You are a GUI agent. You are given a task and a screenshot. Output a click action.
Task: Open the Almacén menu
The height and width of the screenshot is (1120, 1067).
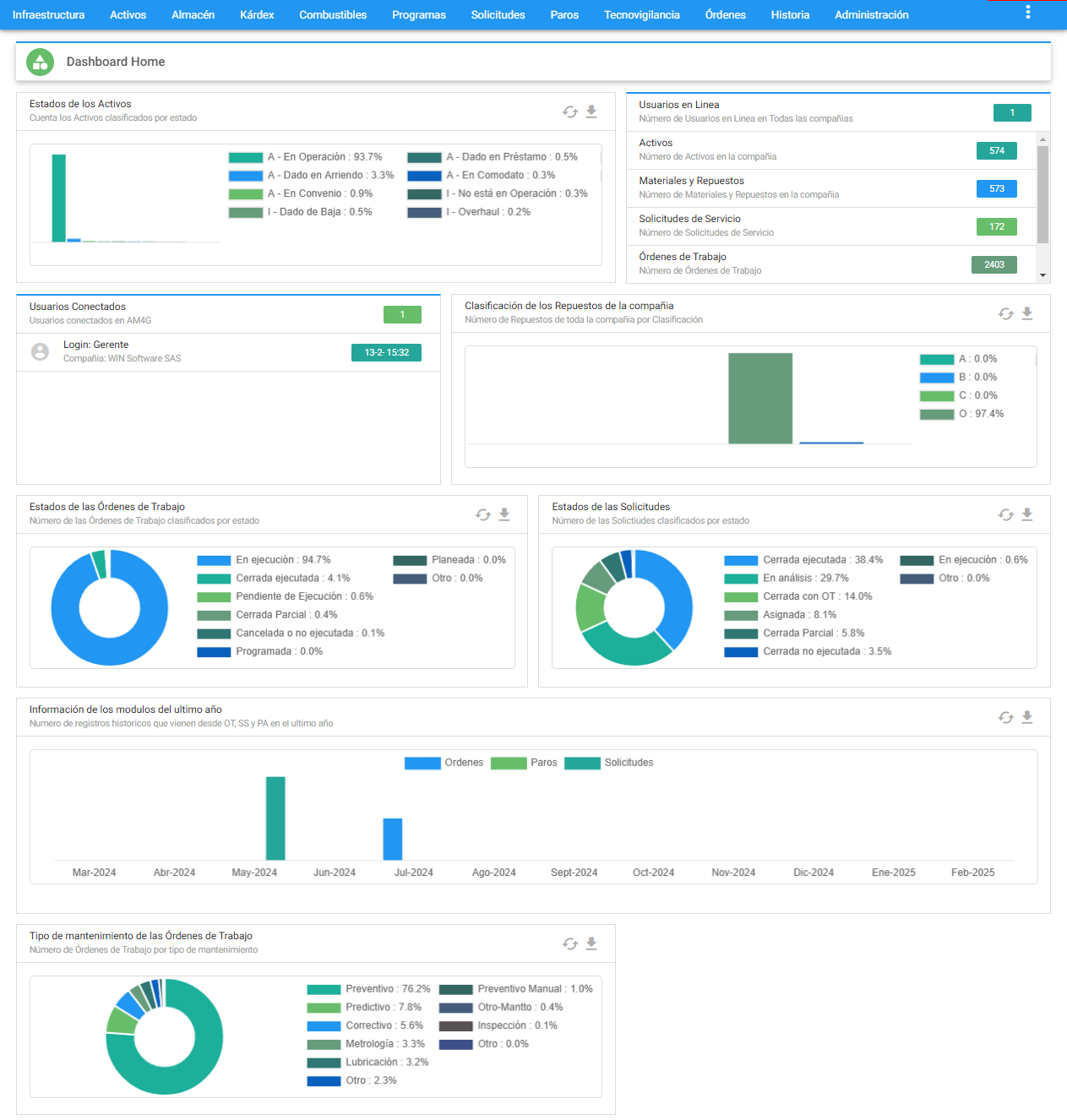pos(193,15)
